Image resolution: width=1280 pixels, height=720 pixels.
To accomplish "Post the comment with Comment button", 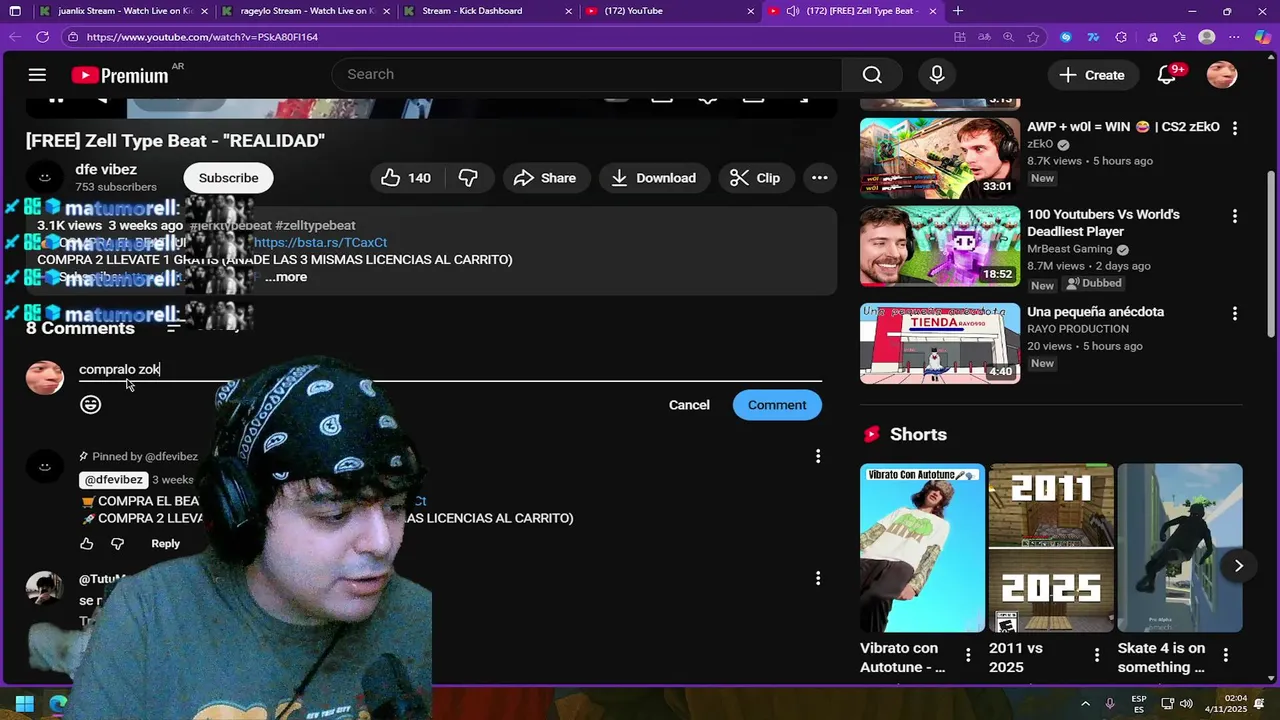I will 777,405.
